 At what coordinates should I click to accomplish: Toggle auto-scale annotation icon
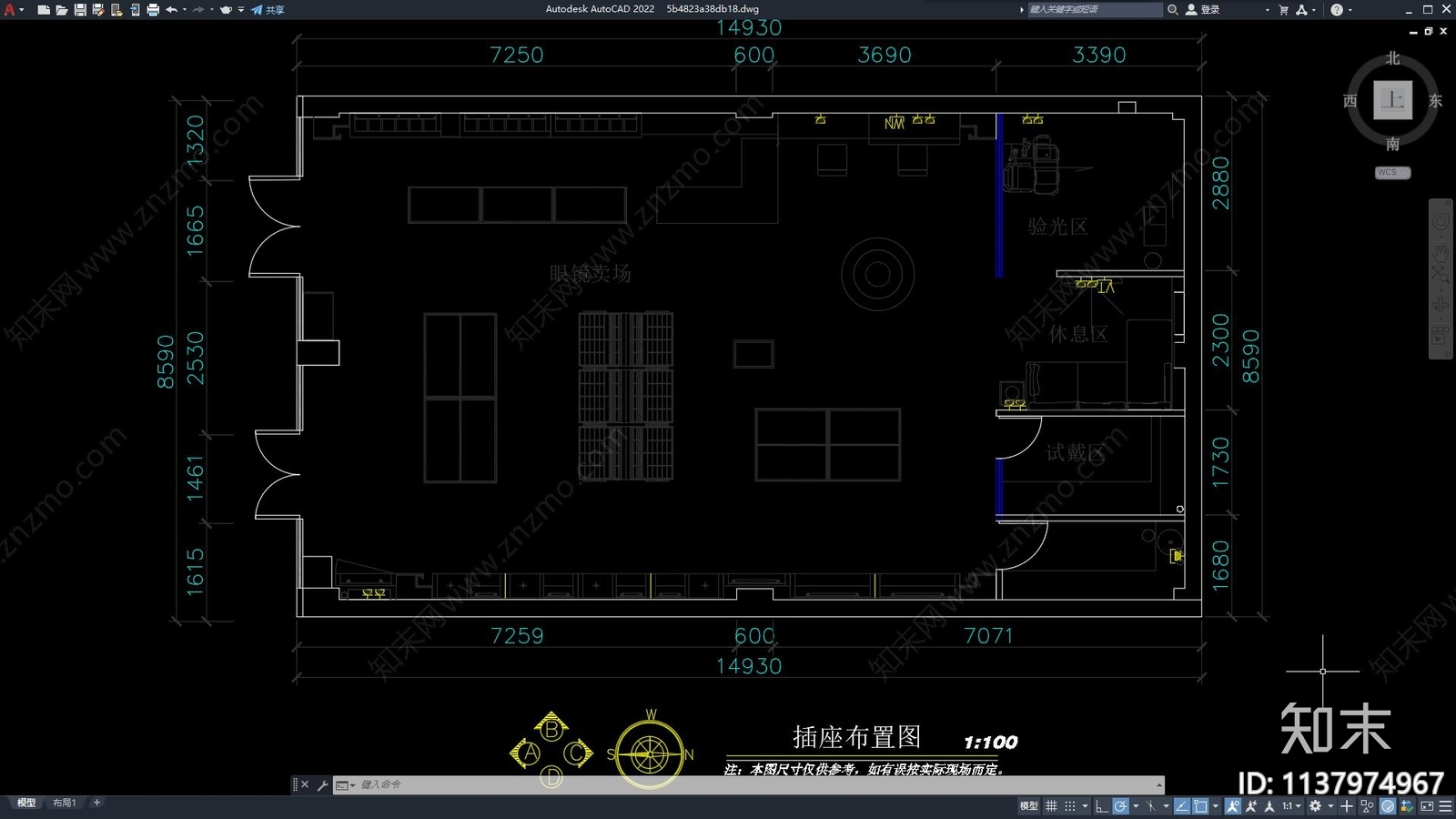[x=1251, y=806]
